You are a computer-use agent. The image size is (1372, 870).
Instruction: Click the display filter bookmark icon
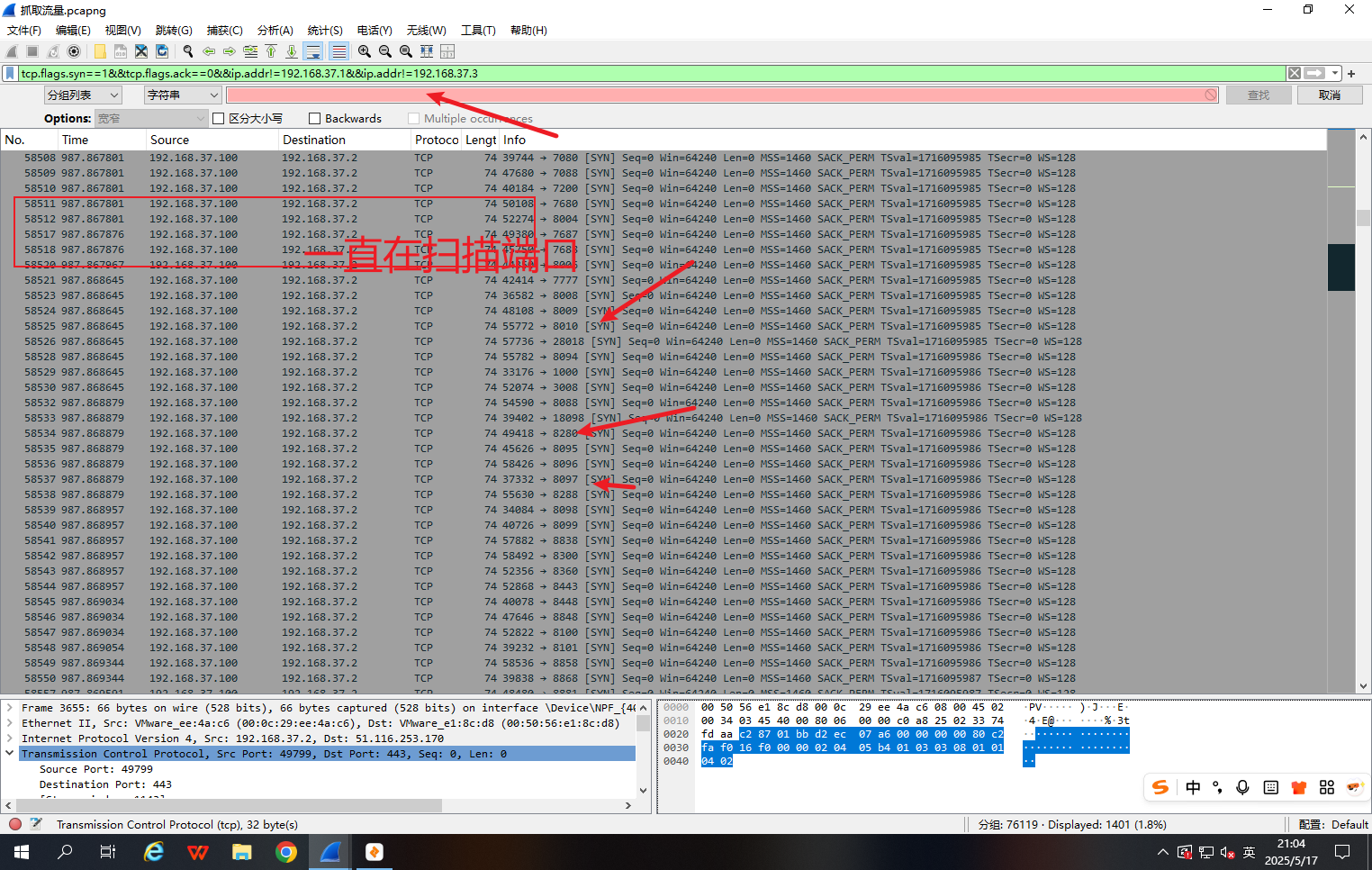(10, 73)
